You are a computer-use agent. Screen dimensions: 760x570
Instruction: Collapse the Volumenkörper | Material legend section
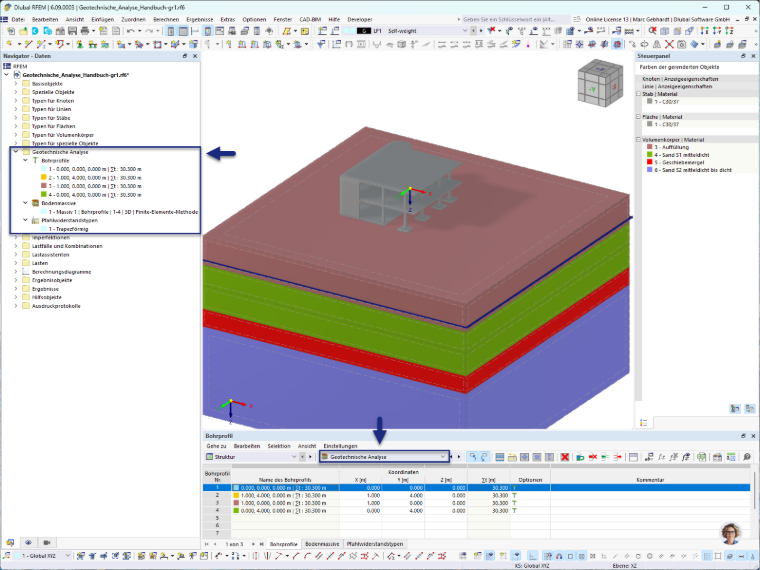(639, 139)
